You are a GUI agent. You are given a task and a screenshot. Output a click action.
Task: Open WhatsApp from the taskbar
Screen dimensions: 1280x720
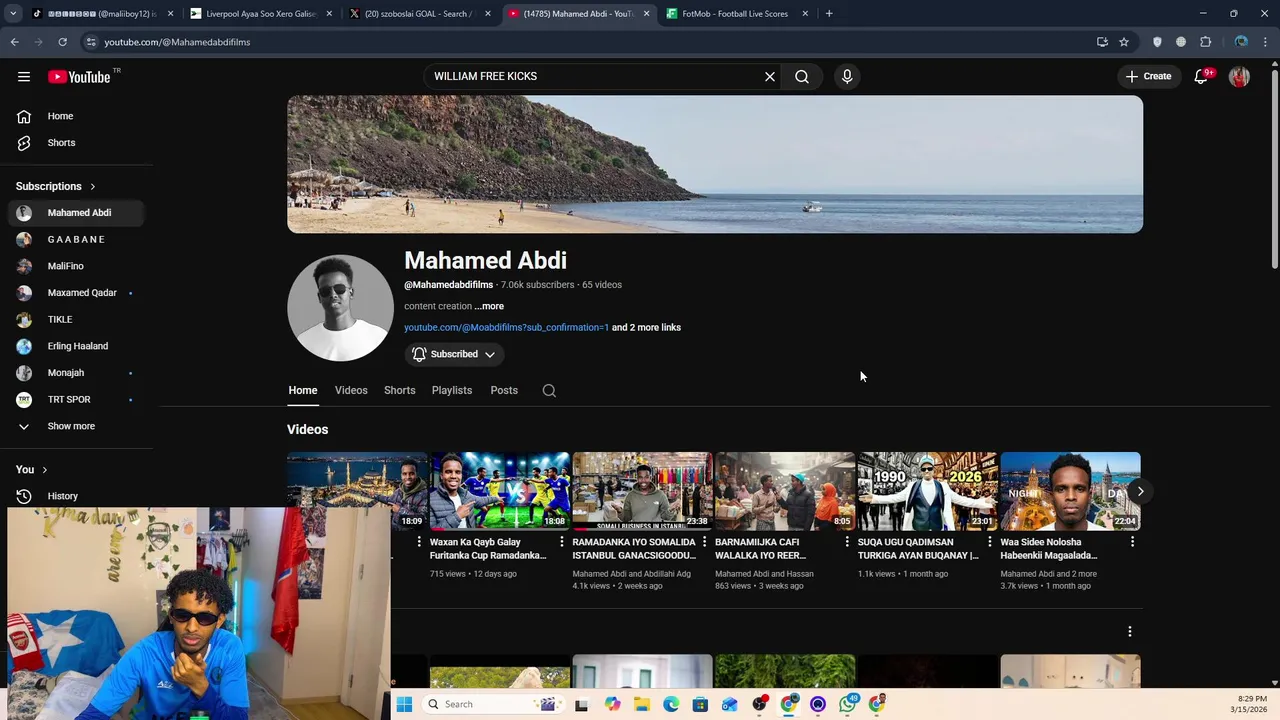point(848,704)
